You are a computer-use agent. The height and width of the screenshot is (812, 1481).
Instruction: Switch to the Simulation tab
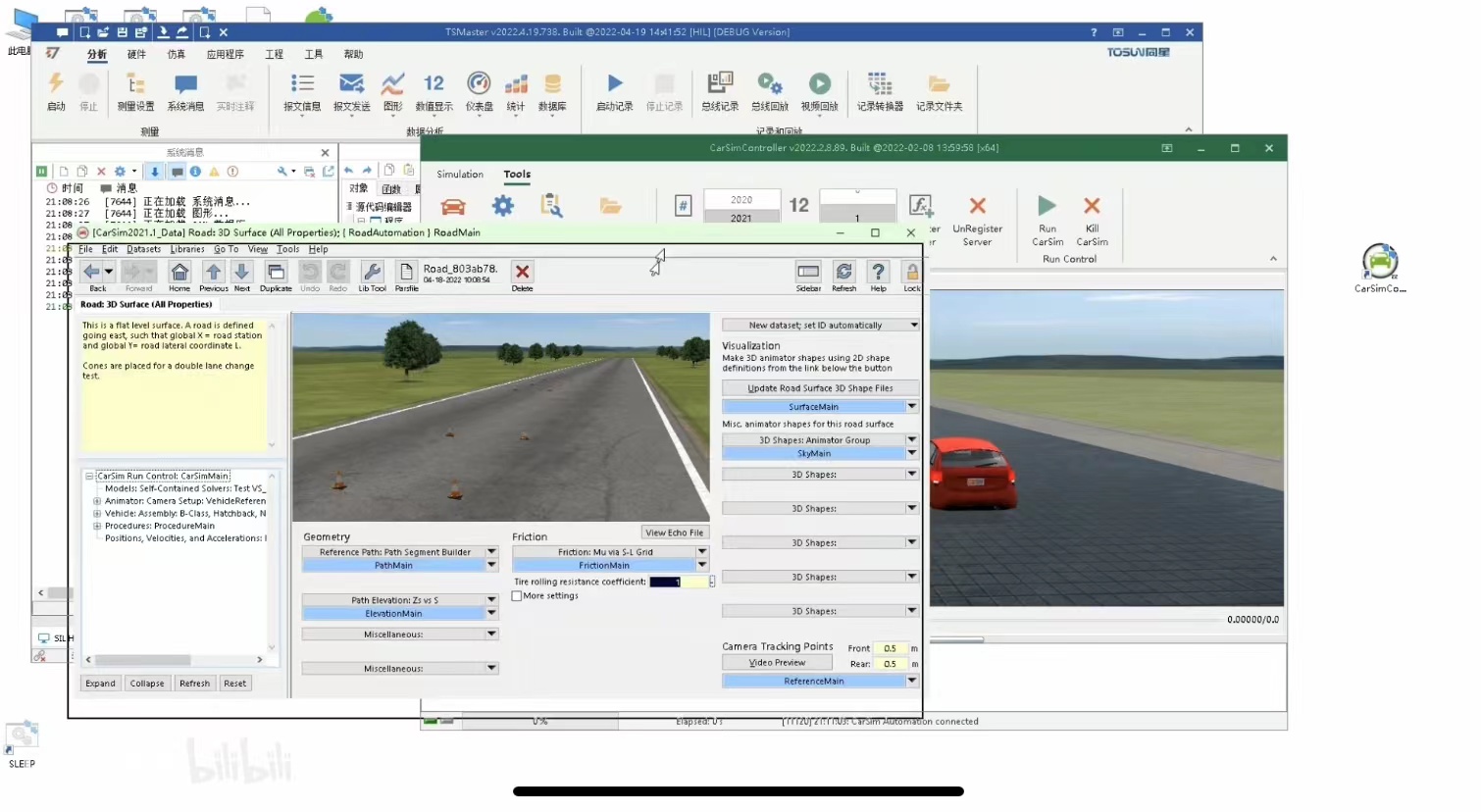click(460, 175)
